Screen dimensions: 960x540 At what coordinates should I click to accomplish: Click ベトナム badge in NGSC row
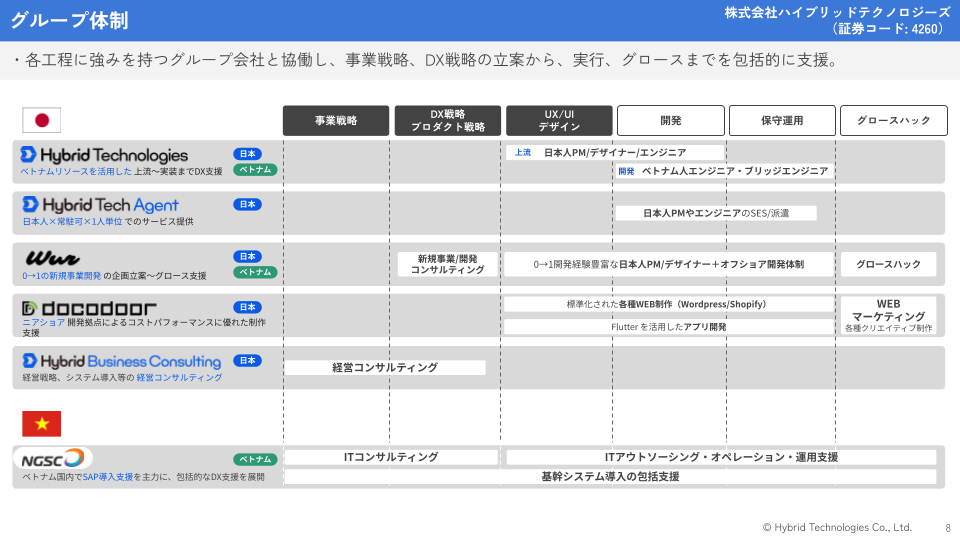[x=255, y=459]
